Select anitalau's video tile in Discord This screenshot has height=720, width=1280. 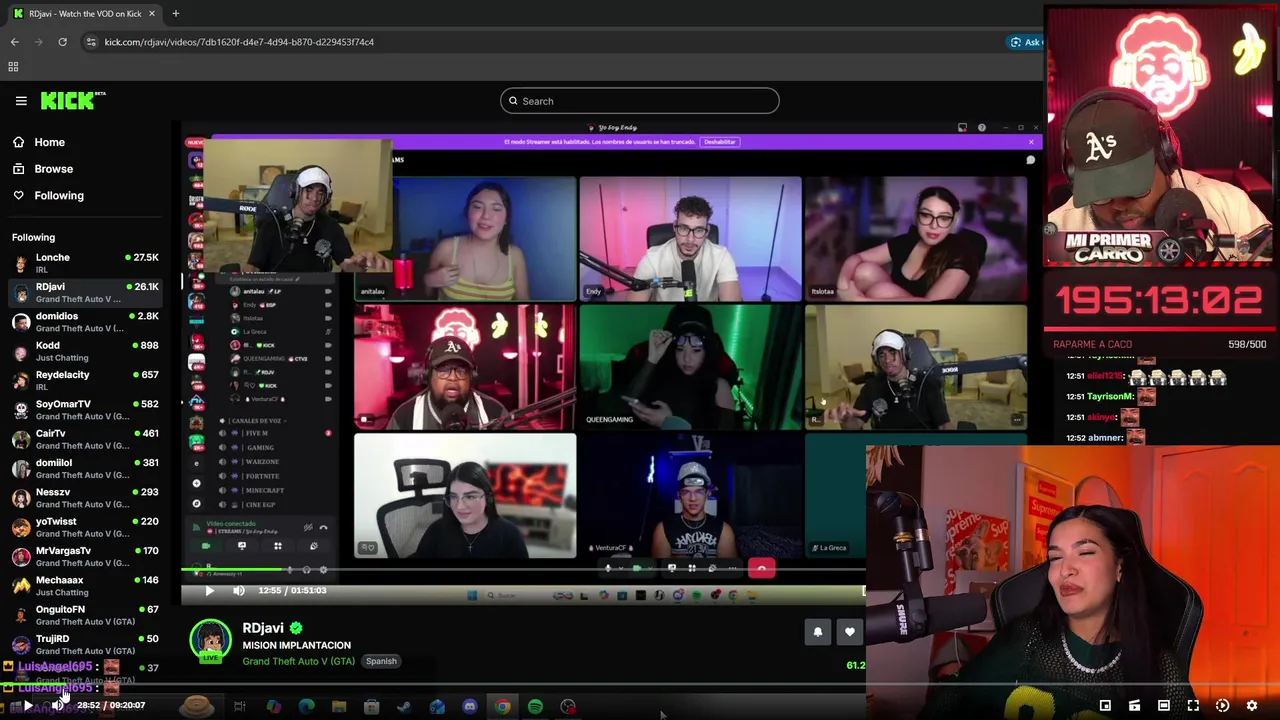click(465, 238)
